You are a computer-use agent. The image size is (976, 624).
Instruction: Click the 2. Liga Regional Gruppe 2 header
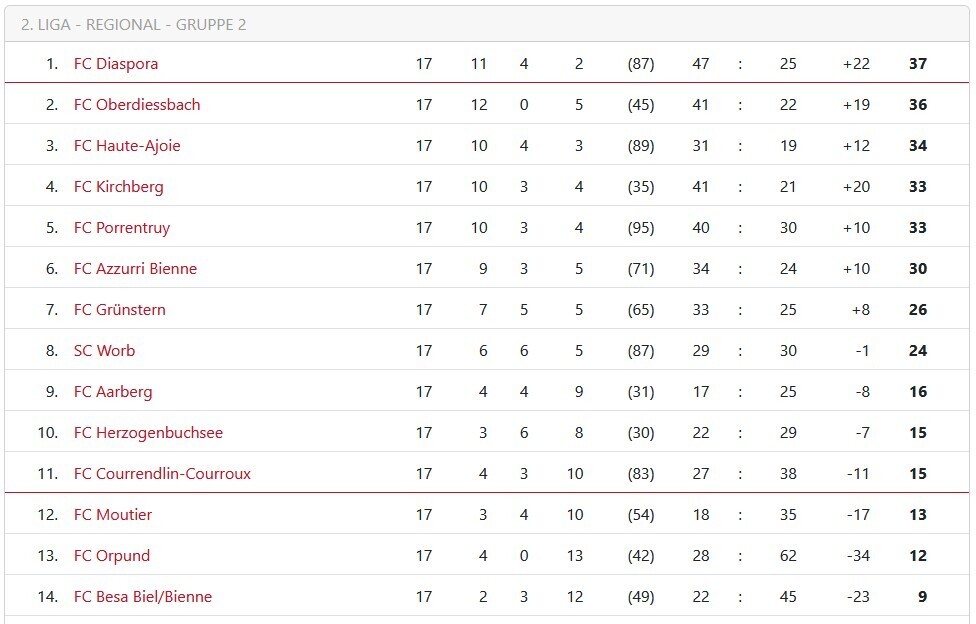134,25
